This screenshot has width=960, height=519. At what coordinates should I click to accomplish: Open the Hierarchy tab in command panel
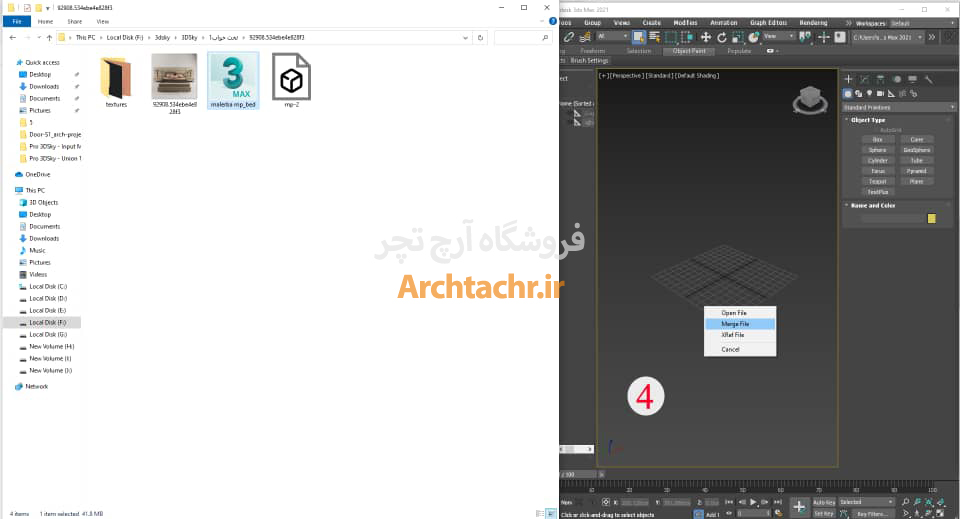[x=880, y=79]
